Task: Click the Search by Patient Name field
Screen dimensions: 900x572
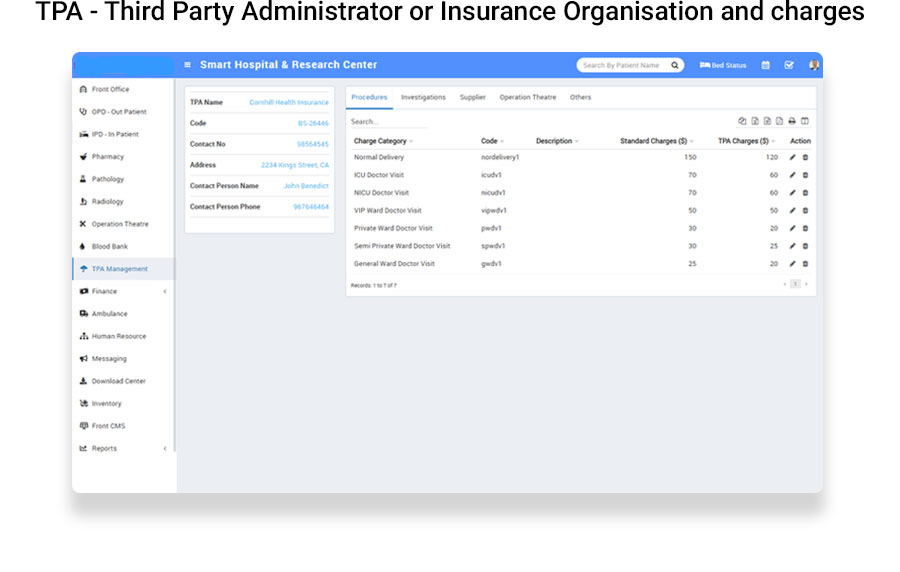Action: (622, 65)
